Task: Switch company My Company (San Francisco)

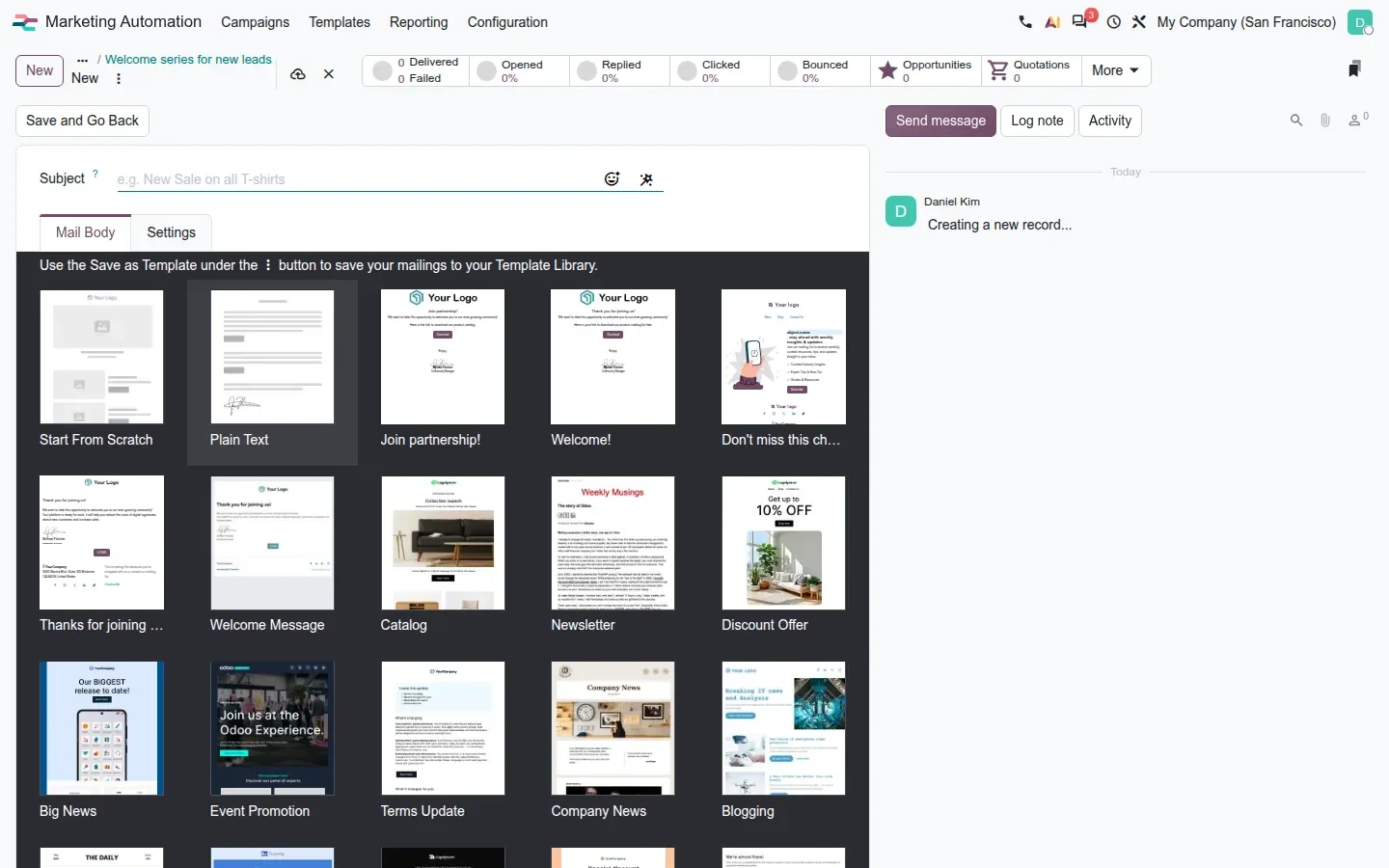Action: point(1246,22)
